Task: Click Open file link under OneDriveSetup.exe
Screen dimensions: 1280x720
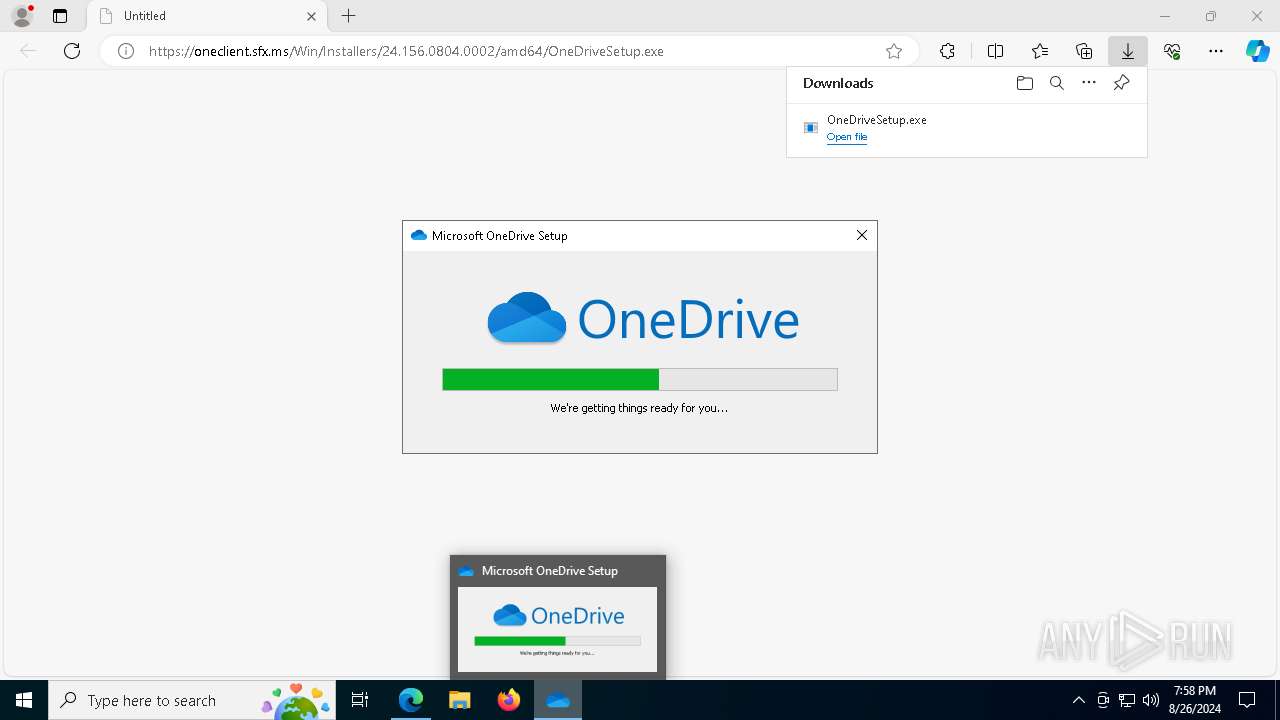Action: pos(847,137)
